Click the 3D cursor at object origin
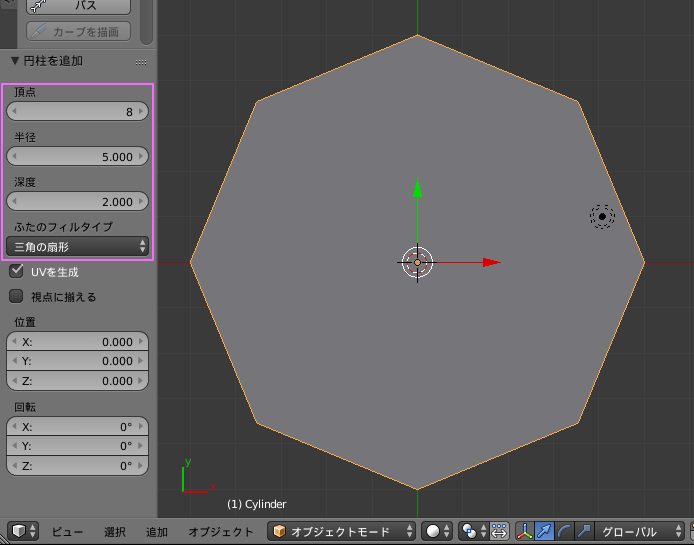 (x=417, y=263)
